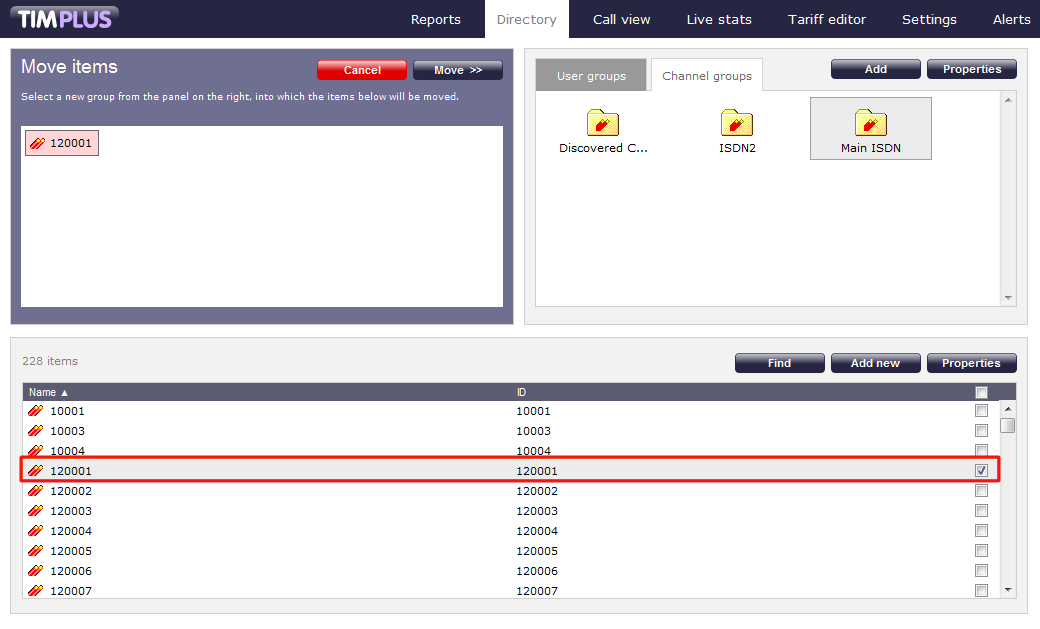This screenshot has height=629, width=1040.
Task: Select the ISDN2 channel group folder
Action: (737, 123)
